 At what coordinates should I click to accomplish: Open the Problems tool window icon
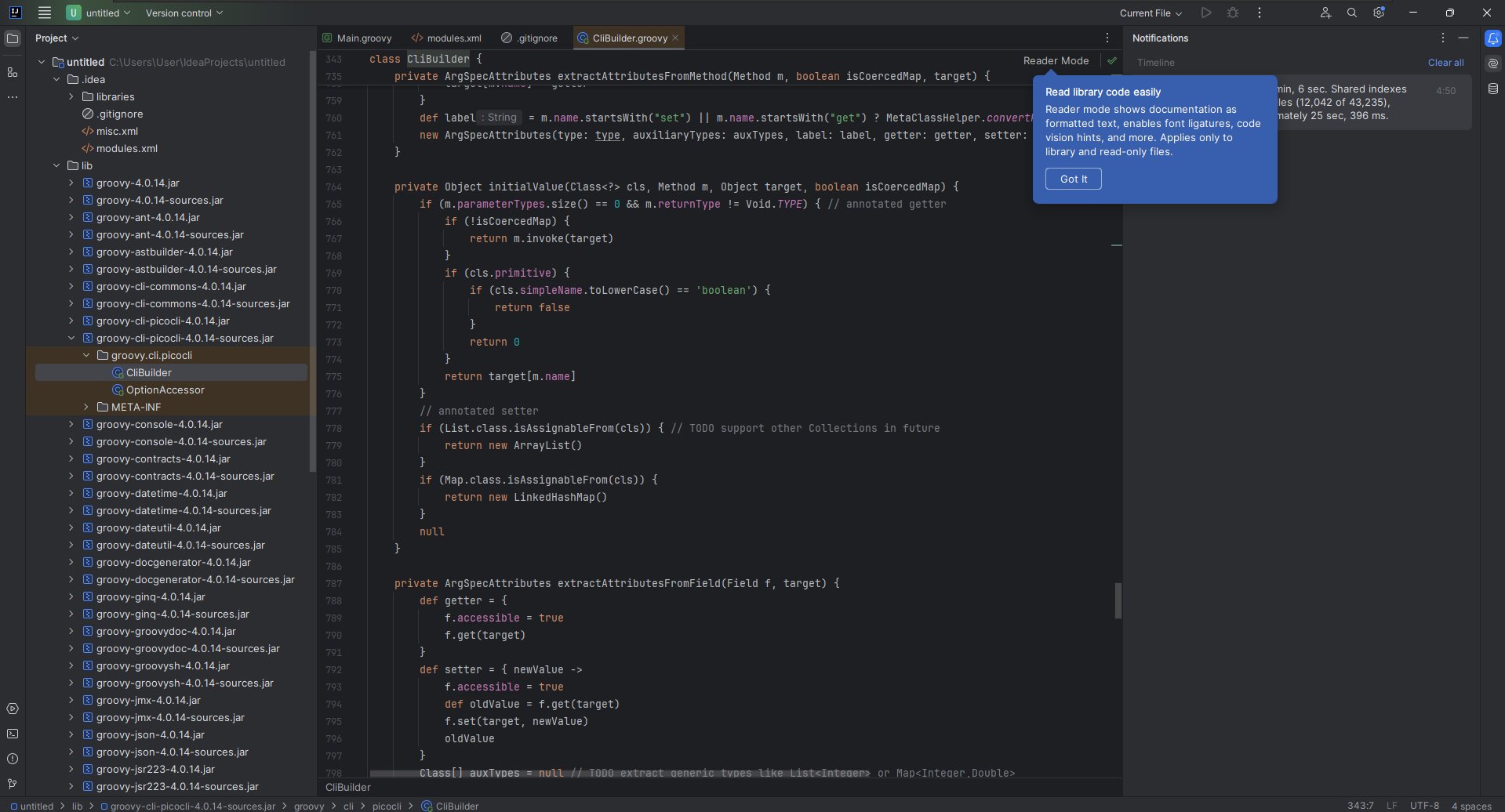[13, 759]
